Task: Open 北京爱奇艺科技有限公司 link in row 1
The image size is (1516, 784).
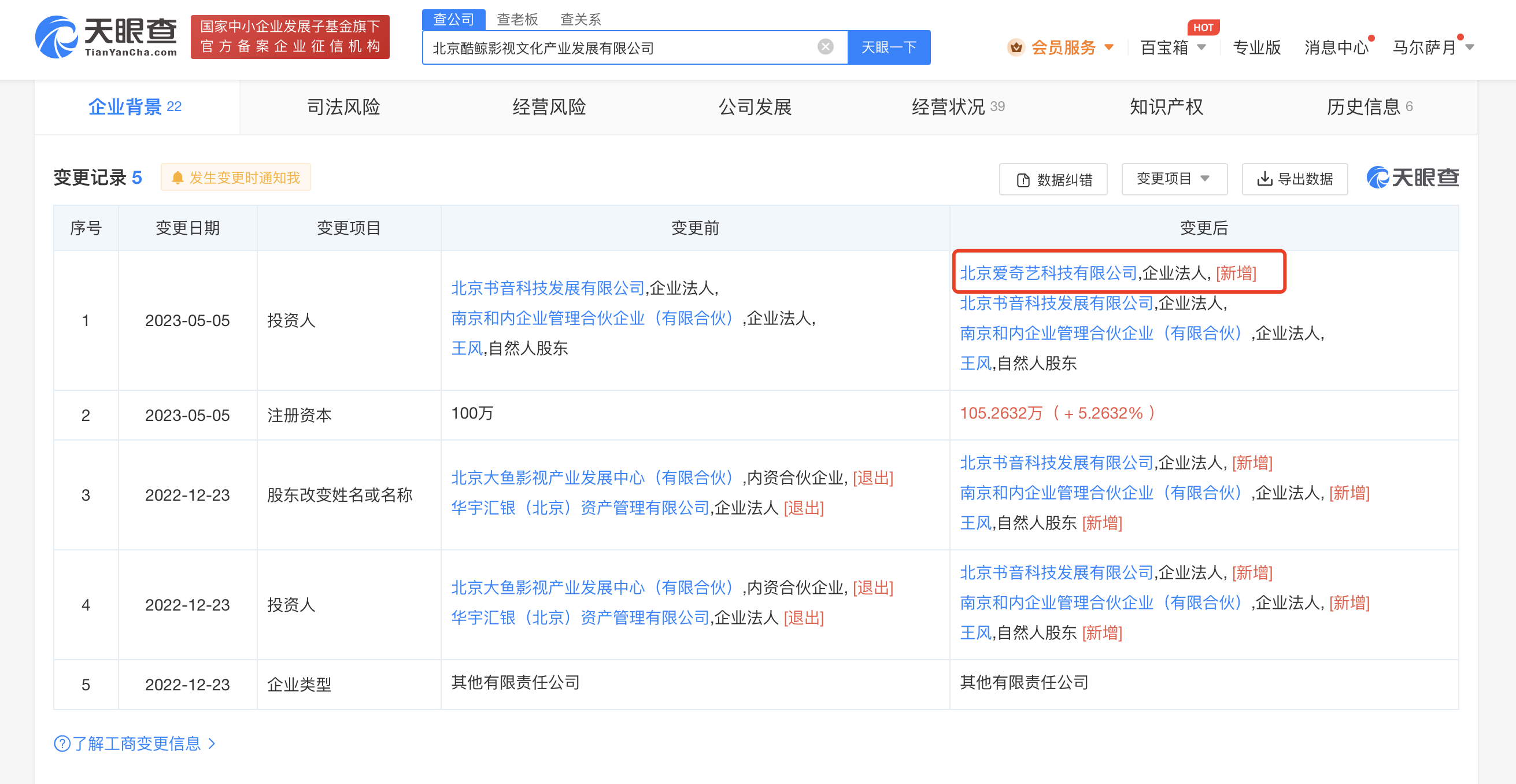Action: pyautogui.click(x=1048, y=272)
